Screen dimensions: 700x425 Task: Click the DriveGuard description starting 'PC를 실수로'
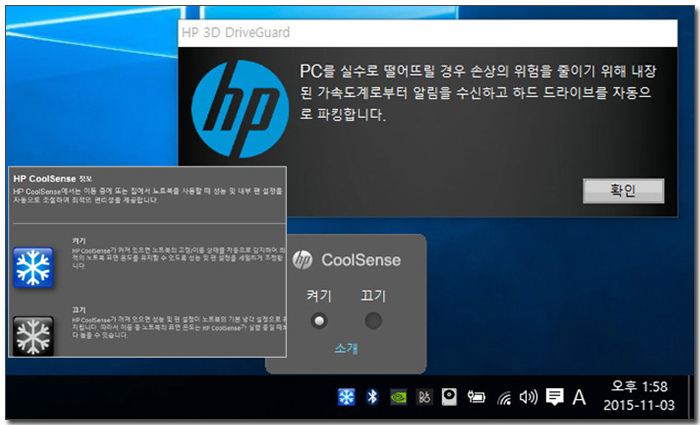tap(478, 93)
